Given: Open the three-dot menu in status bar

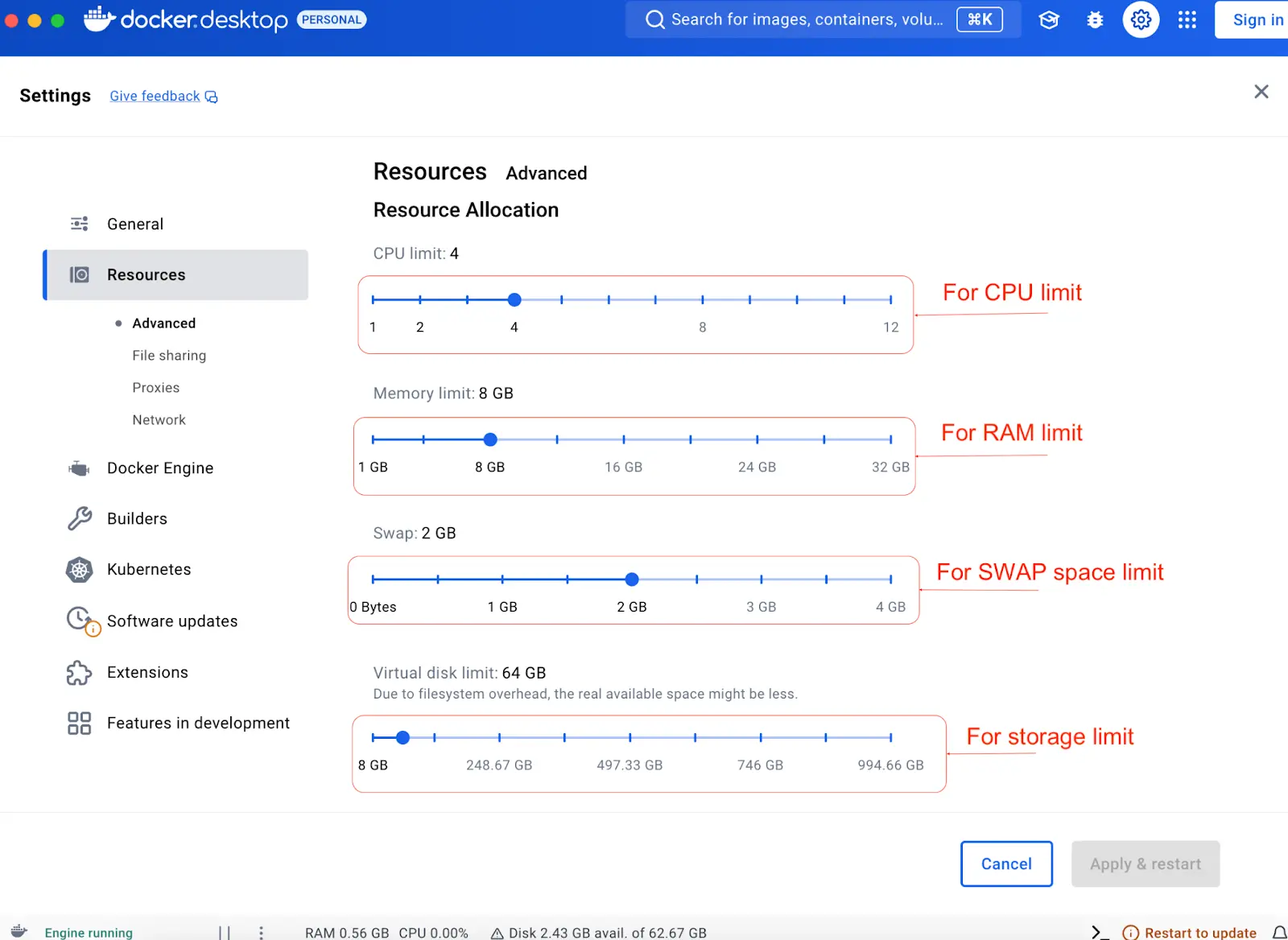Looking at the screenshot, I should pyautogui.click(x=260, y=932).
